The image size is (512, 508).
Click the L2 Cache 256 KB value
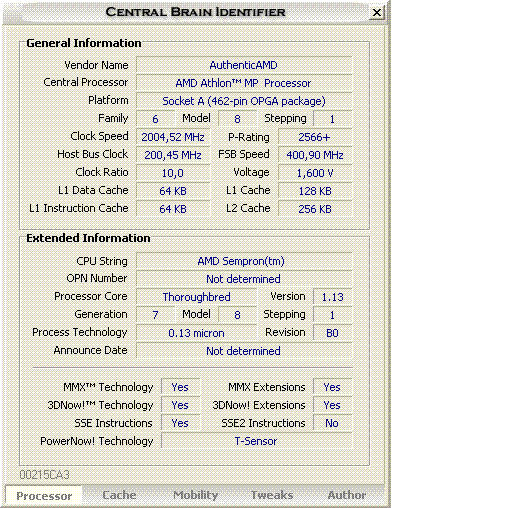315,209
